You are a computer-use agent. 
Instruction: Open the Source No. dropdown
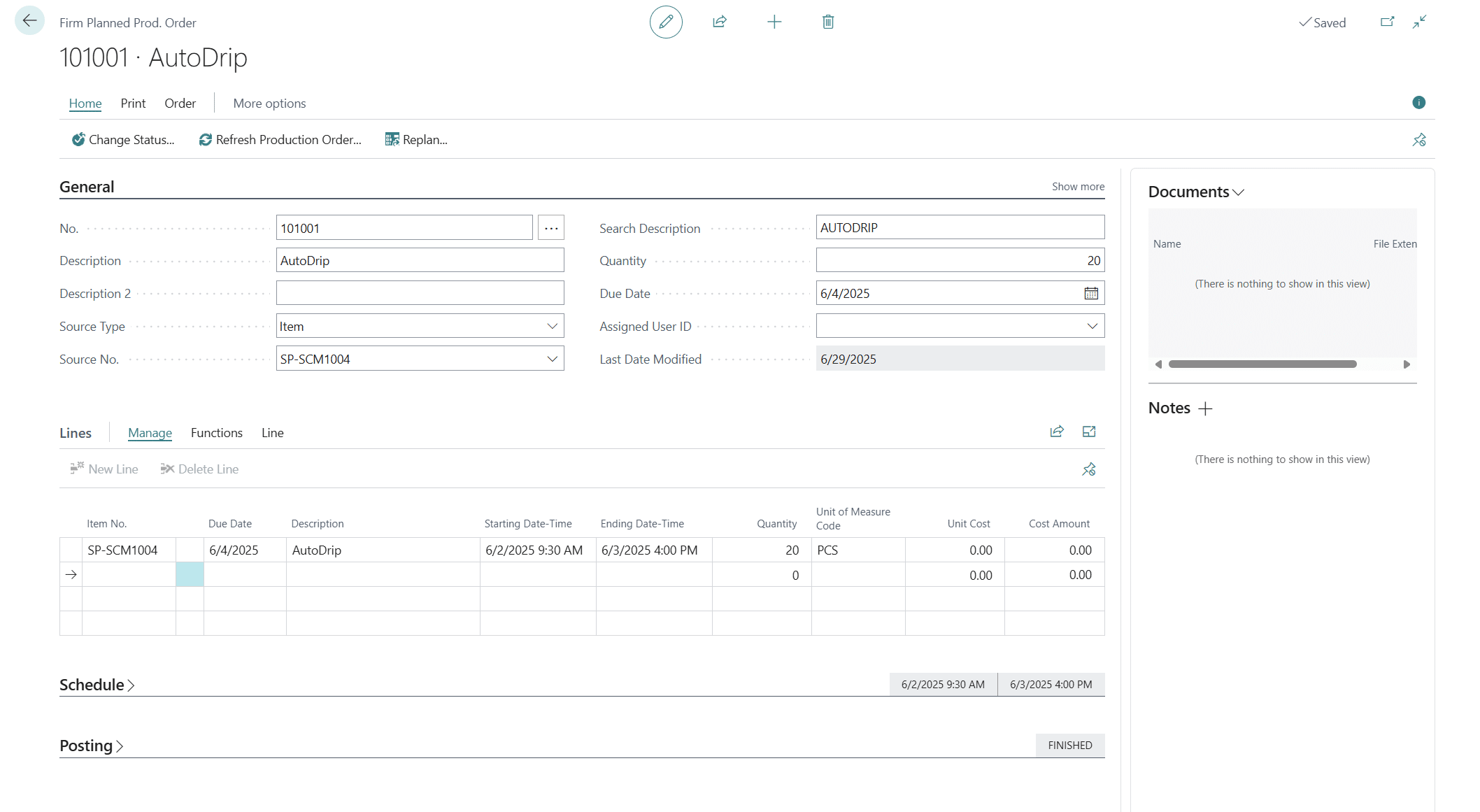pos(552,359)
